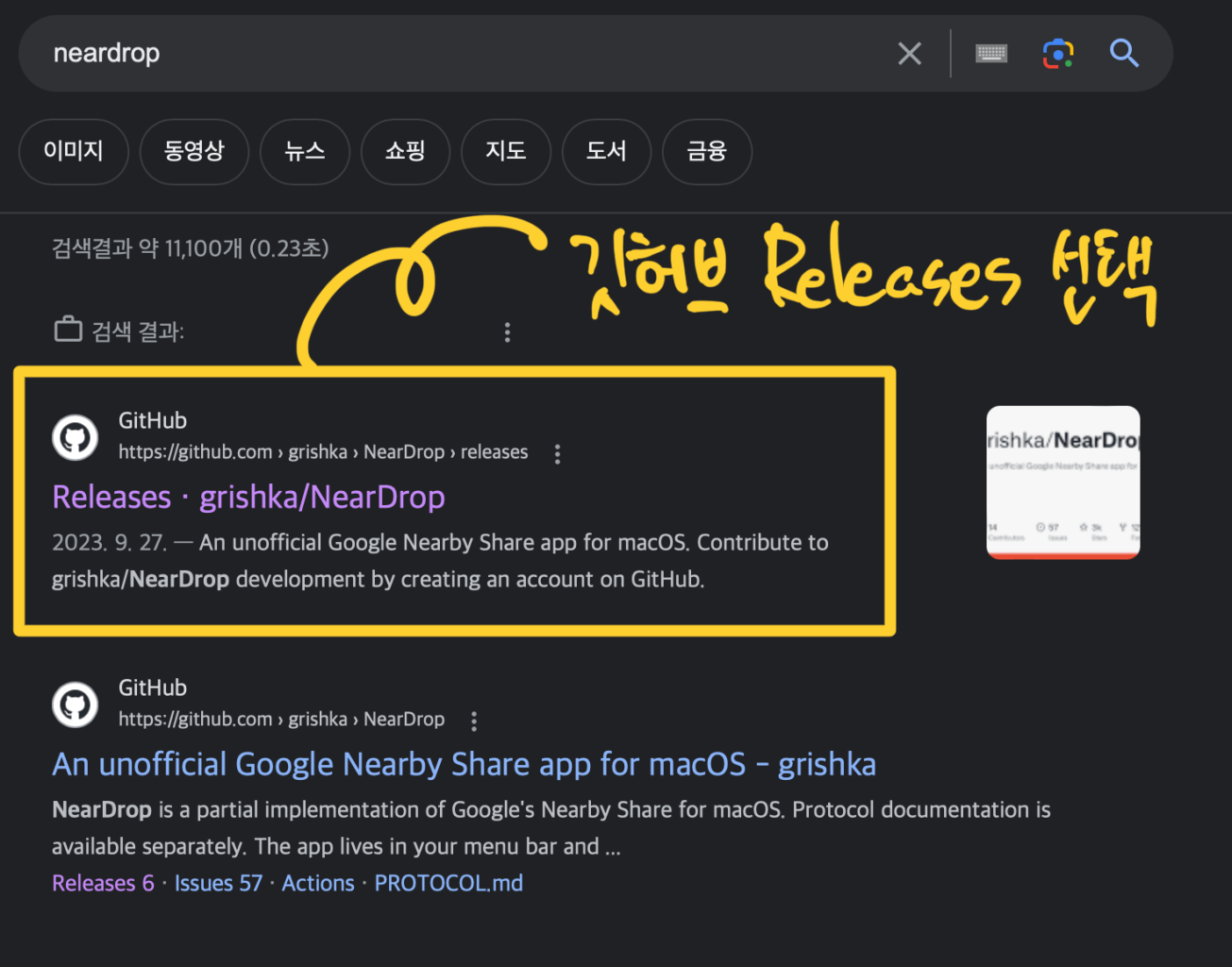
Task: Click the 2023. 9. 27. result date text
Action: click(x=109, y=543)
